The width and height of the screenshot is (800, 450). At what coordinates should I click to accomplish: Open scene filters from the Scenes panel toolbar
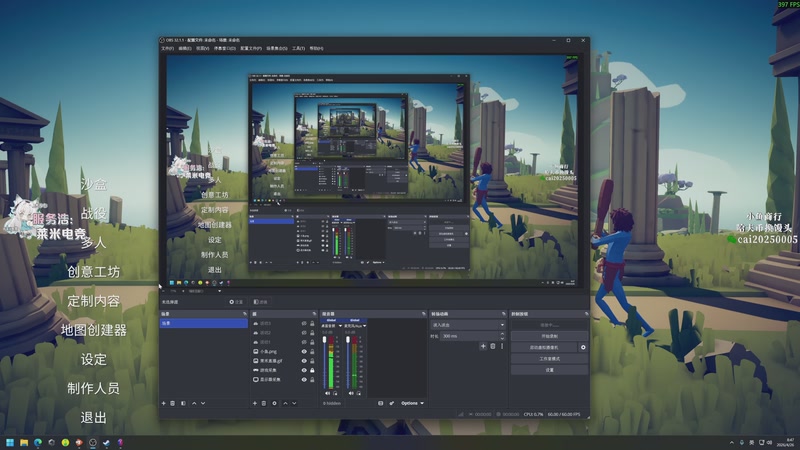tap(183, 403)
